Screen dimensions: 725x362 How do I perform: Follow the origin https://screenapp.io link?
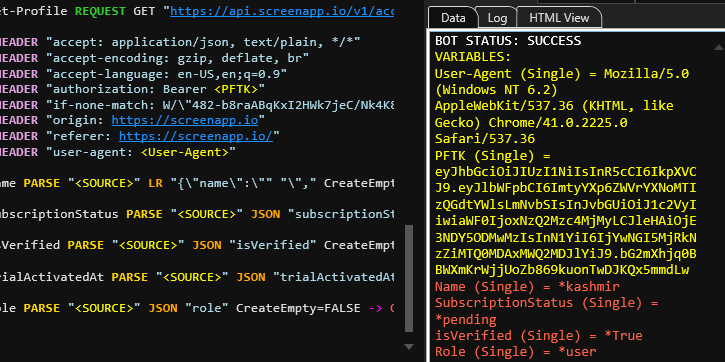[184, 120]
